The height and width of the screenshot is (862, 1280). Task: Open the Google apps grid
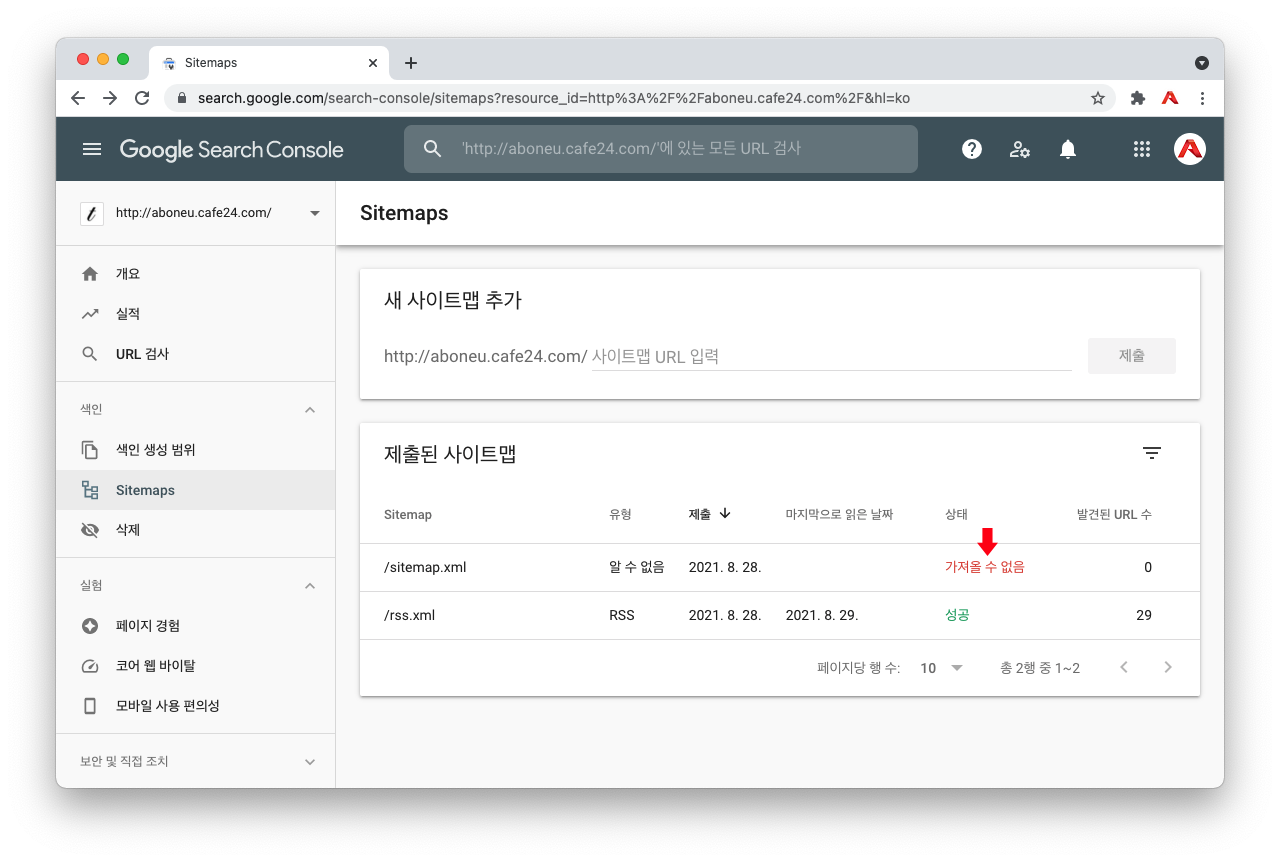[x=1142, y=149]
